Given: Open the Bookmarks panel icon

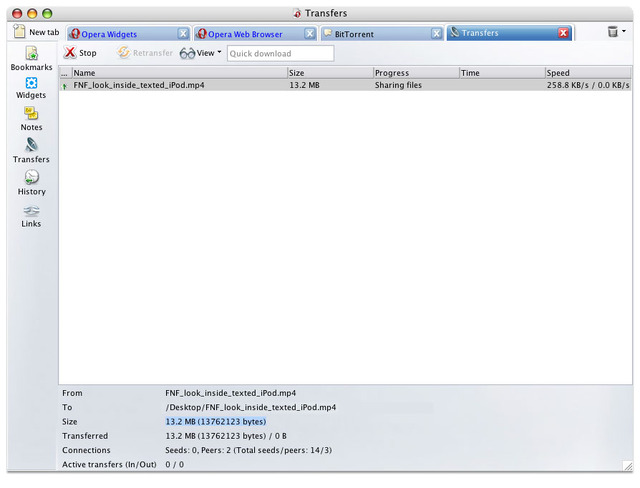Looking at the screenshot, I should pos(31,53).
